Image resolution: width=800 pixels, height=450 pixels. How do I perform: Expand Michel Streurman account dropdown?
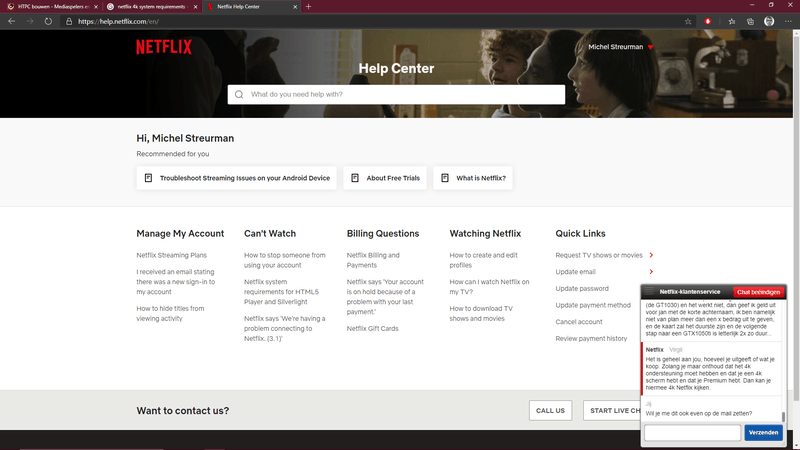tap(621, 47)
